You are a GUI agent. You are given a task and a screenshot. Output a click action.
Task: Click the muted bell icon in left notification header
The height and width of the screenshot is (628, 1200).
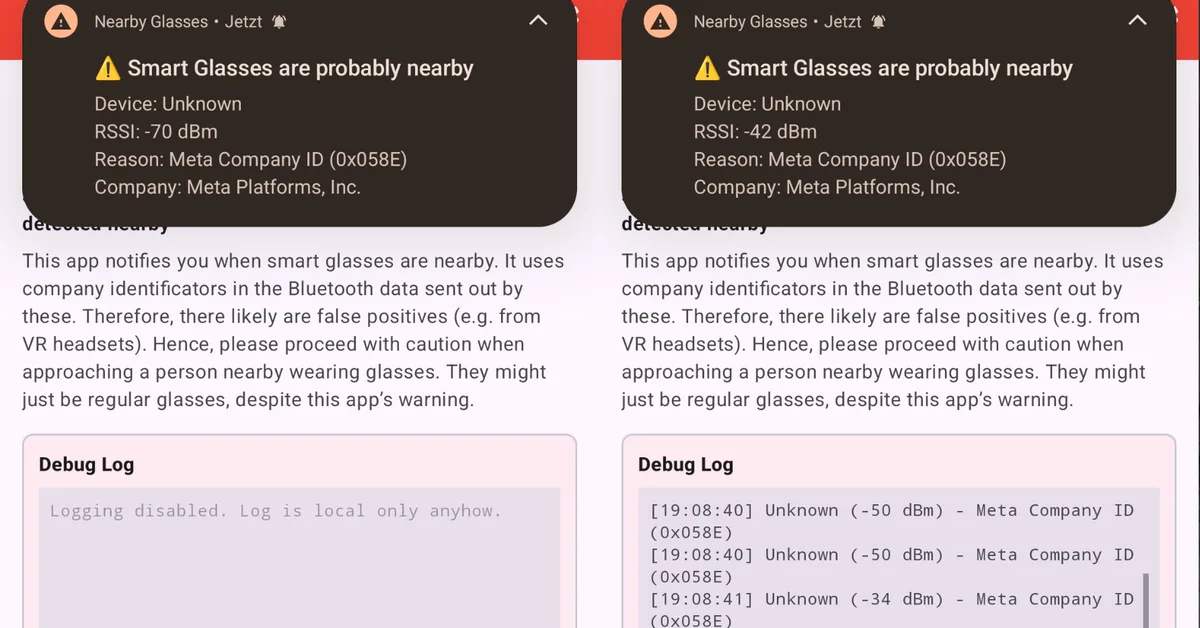point(277,20)
